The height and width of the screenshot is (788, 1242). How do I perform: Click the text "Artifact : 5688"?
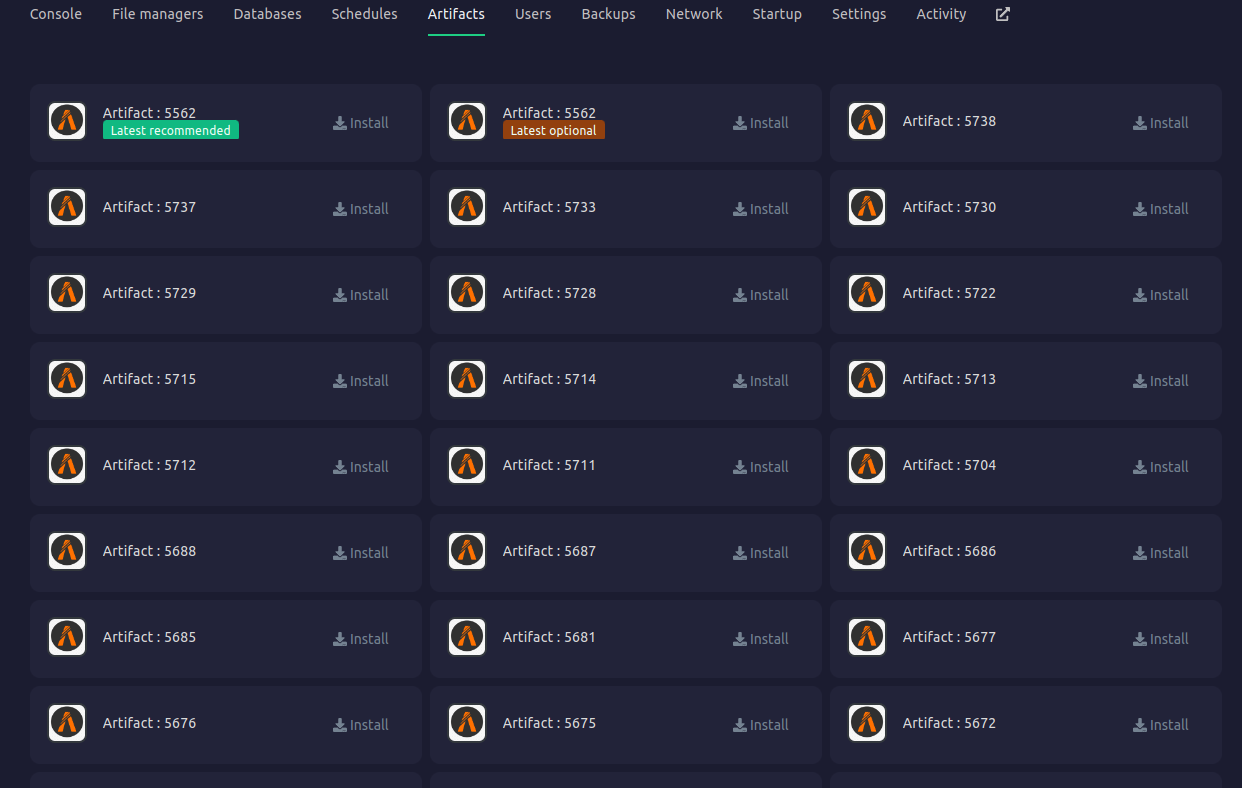click(x=149, y=551)
